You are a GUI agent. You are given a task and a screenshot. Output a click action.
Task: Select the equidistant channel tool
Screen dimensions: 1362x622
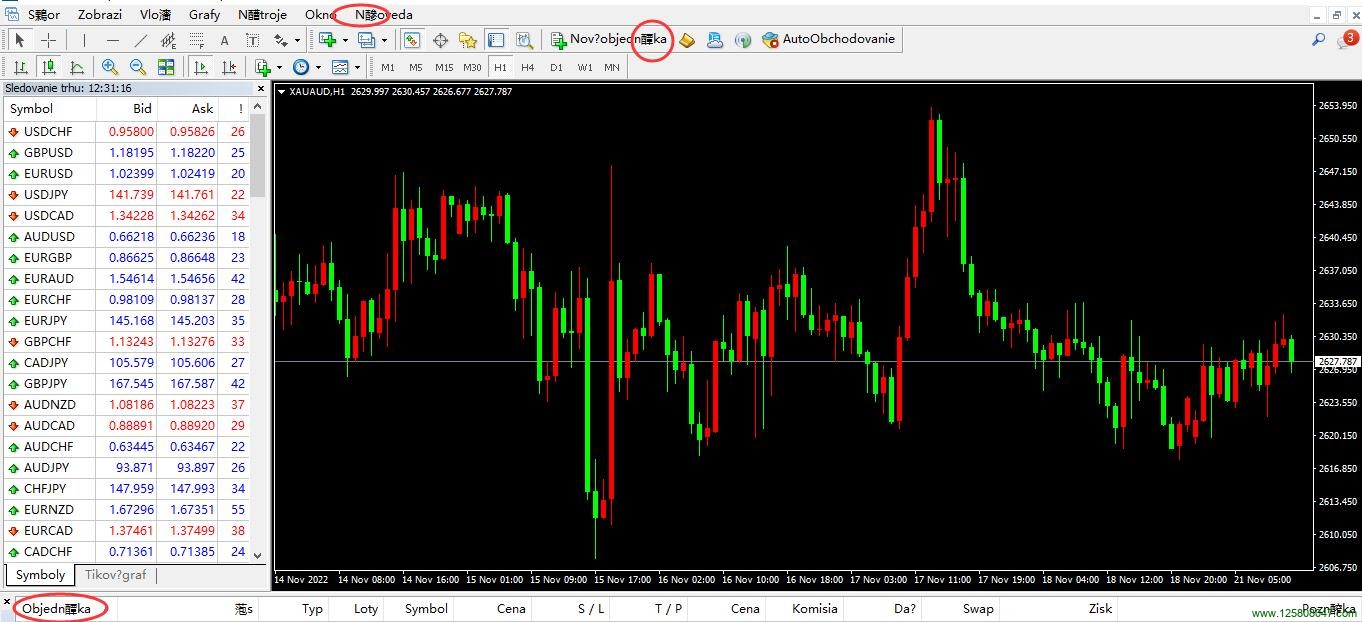(x=168, y=40)
